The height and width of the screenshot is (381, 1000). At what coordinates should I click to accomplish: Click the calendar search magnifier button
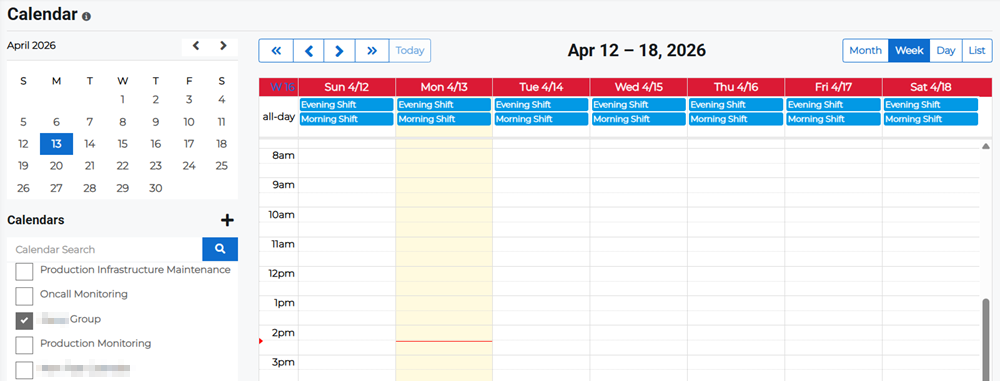click(220, 249)
